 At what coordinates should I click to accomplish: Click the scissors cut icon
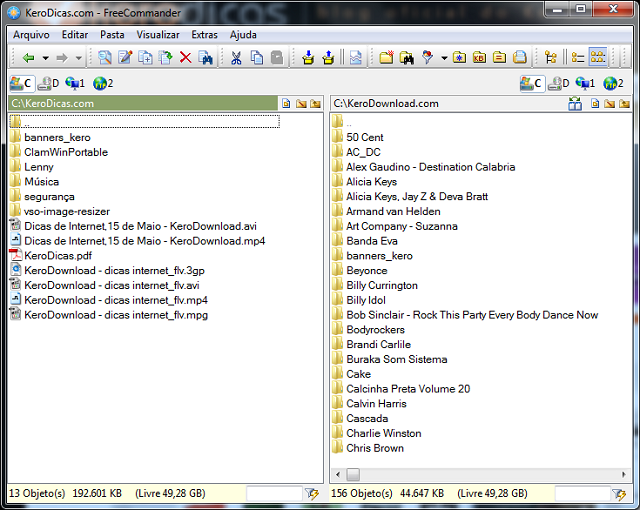coord(236,58)
